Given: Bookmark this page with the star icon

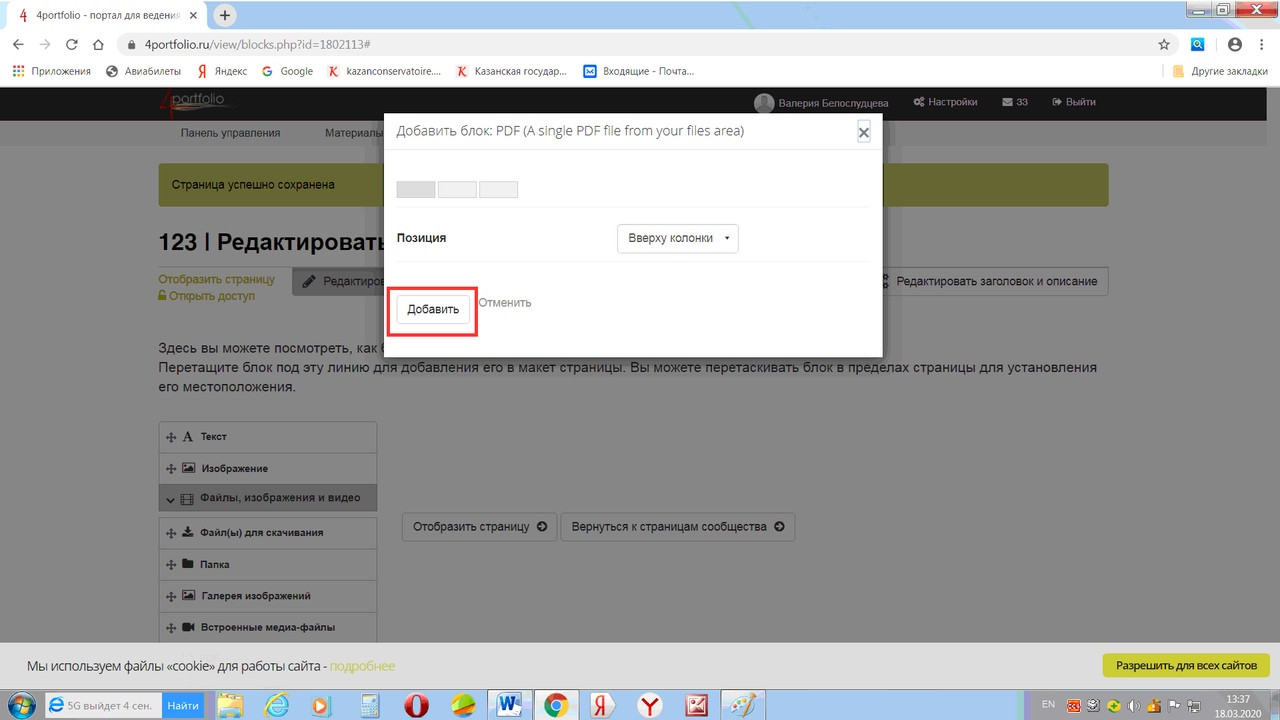Looking at the screenshot, I should [x=1164, y=45].
